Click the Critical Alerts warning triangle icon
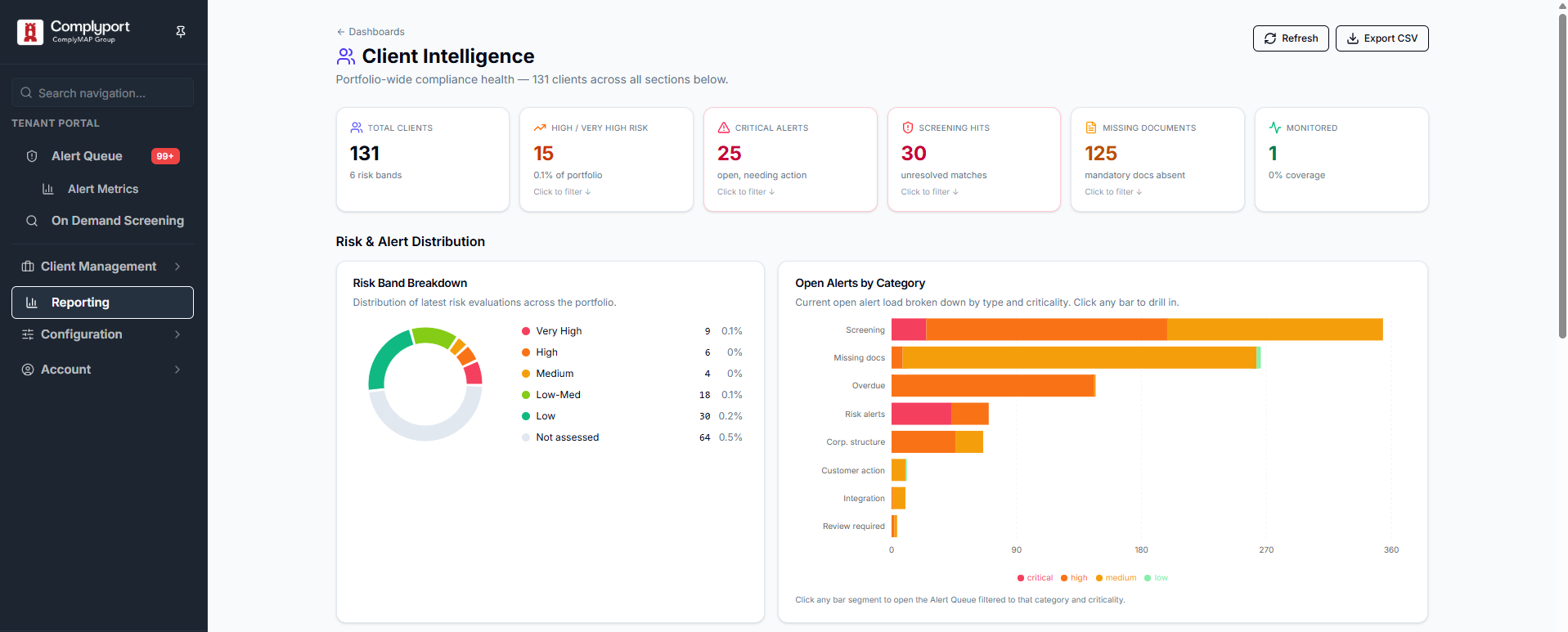 click(724, 128)
